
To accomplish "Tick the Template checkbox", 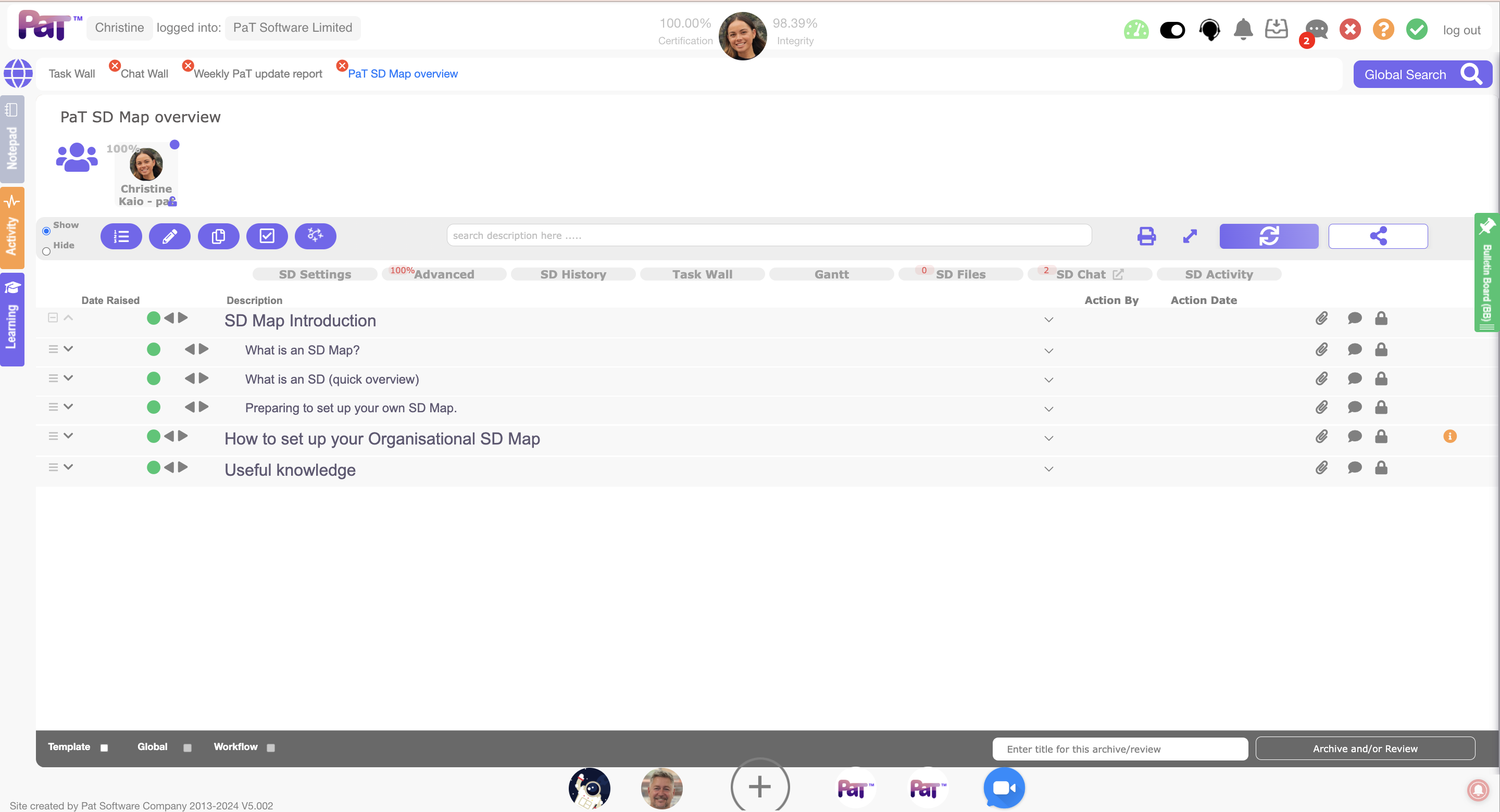I will pos(104,748).
